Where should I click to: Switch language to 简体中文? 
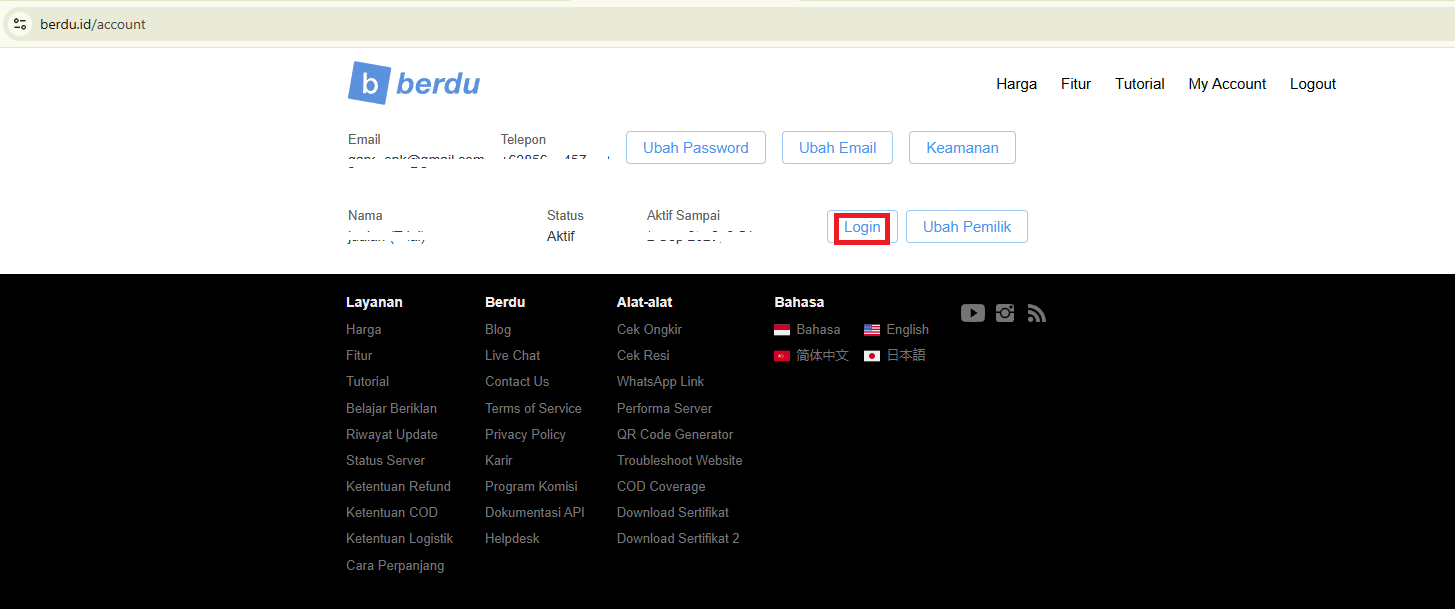tap(811, 355)
